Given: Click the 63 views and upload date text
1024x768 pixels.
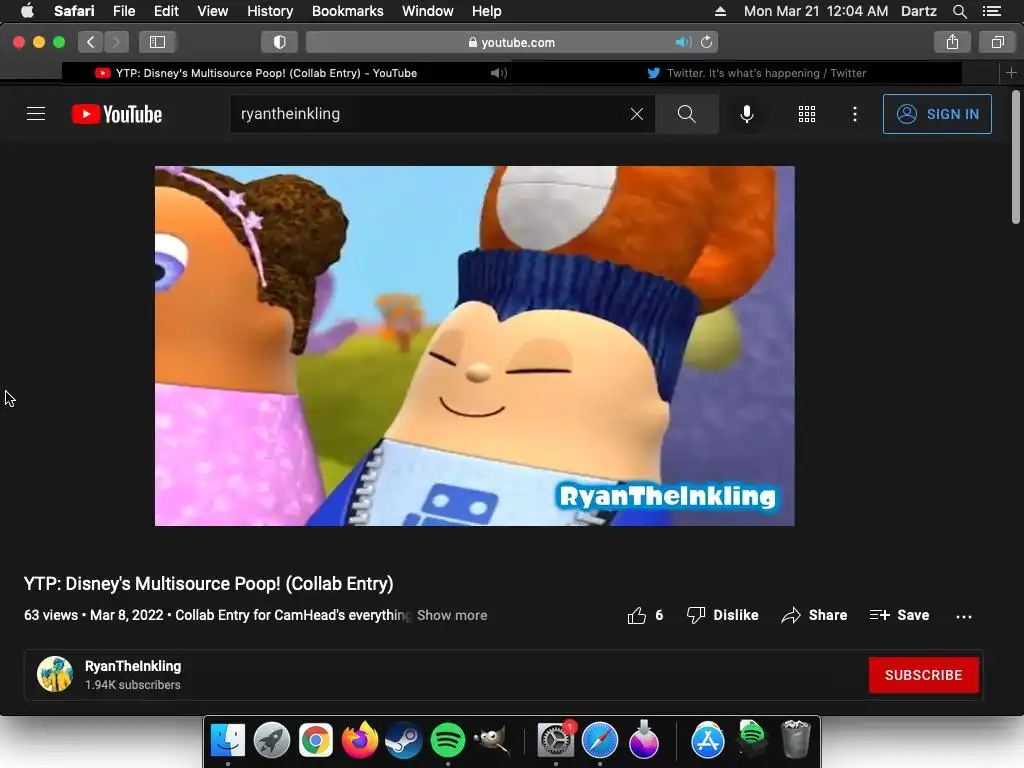Looking at the screenshot, I should click(x=93, y=615).
